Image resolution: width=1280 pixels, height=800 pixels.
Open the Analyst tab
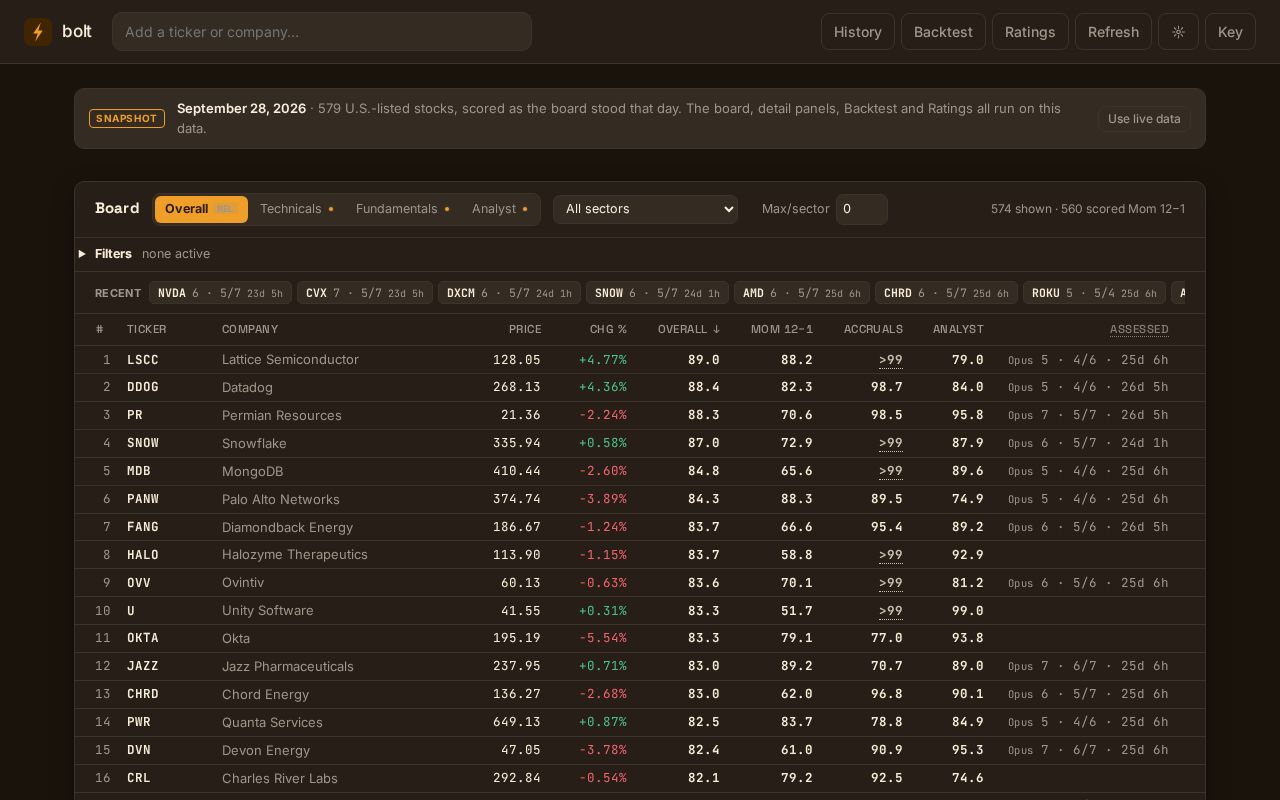500,209
